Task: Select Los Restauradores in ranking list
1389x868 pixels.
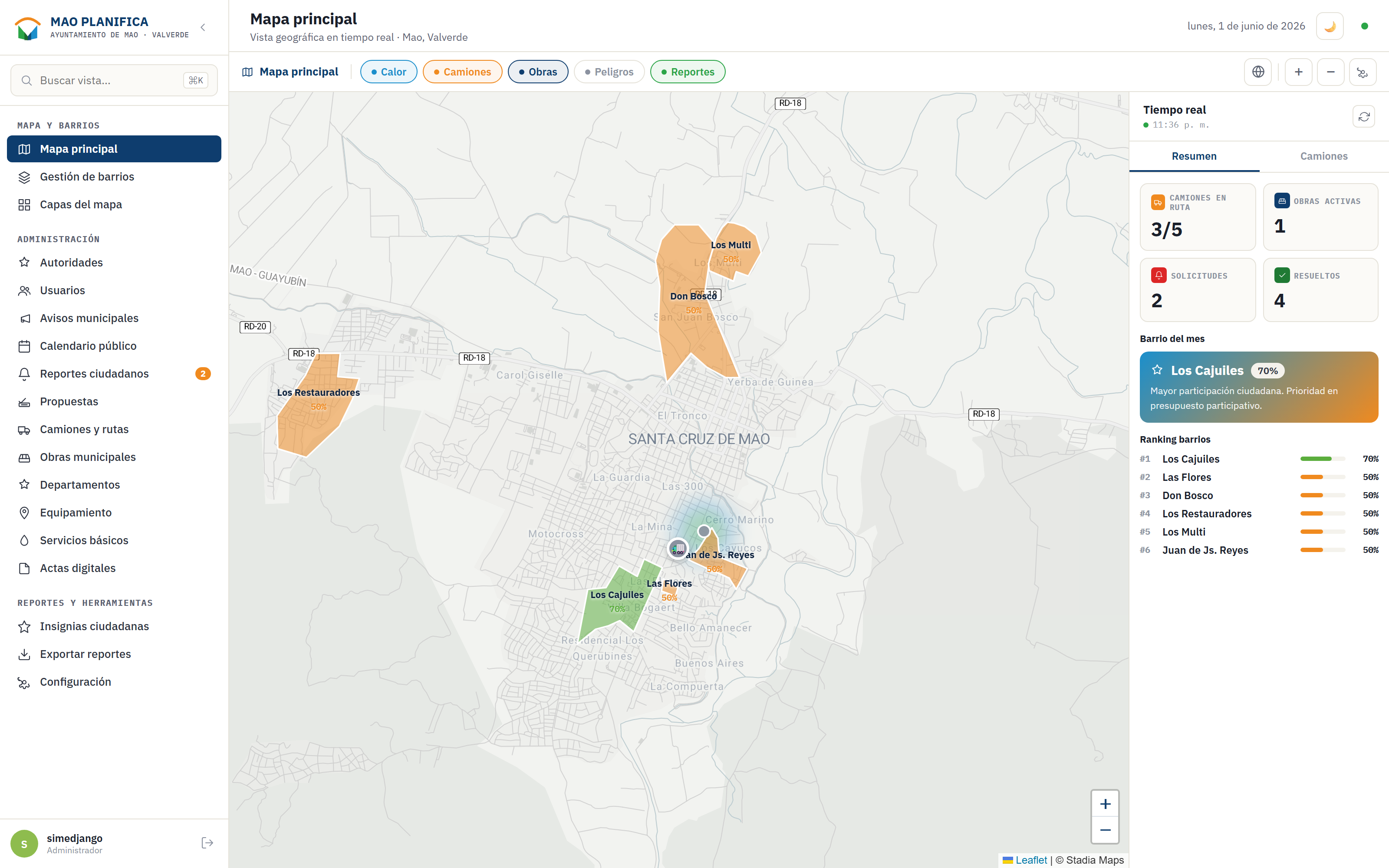Action: (x=1259, y=514)
